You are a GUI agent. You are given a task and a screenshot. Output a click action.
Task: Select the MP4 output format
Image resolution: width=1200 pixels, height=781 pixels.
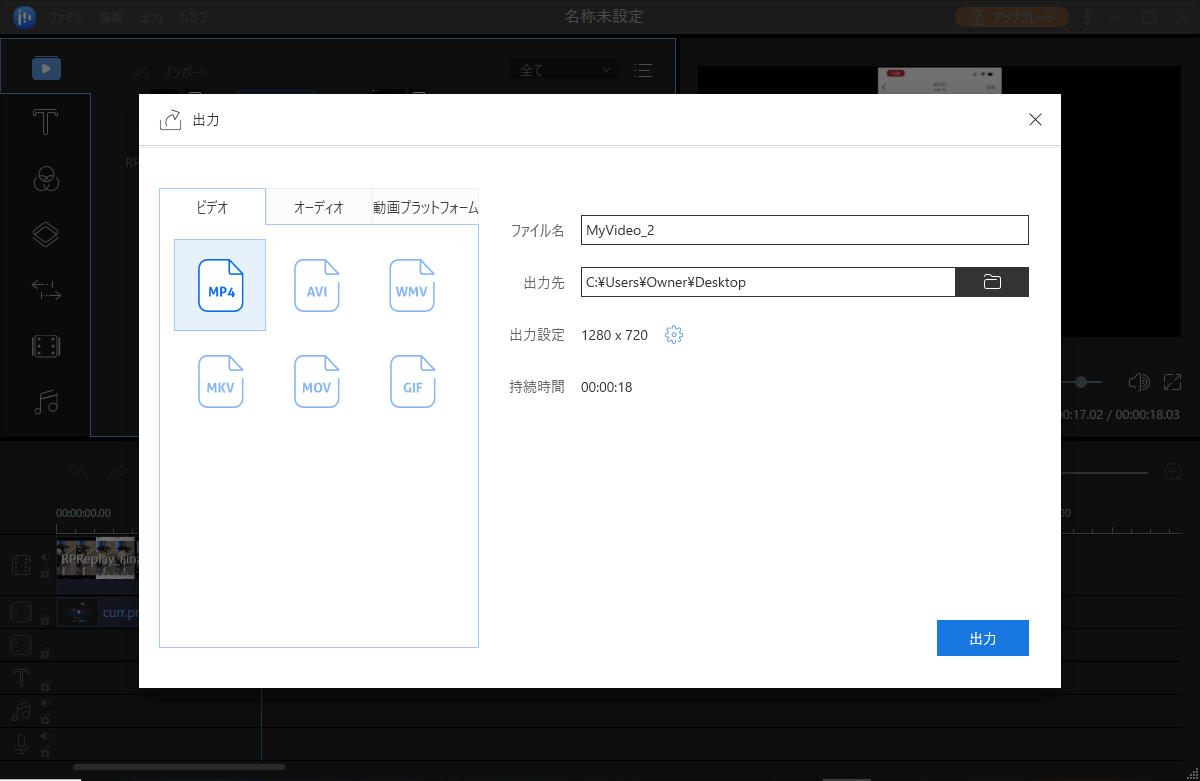(x=220, y=285)
